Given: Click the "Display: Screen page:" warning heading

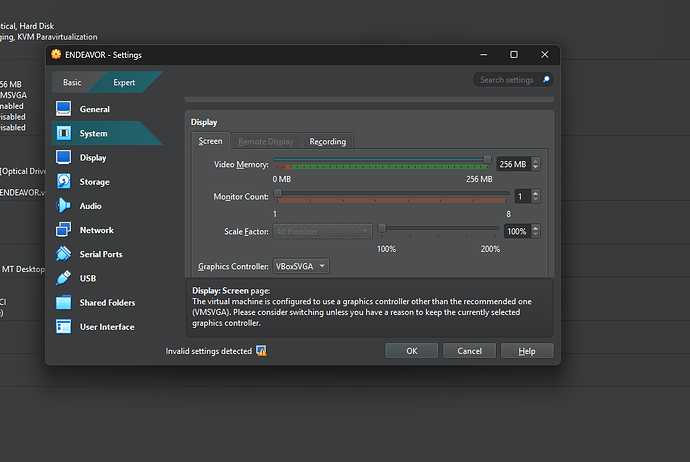Looking at the screenshot, I should pos(231,291).
